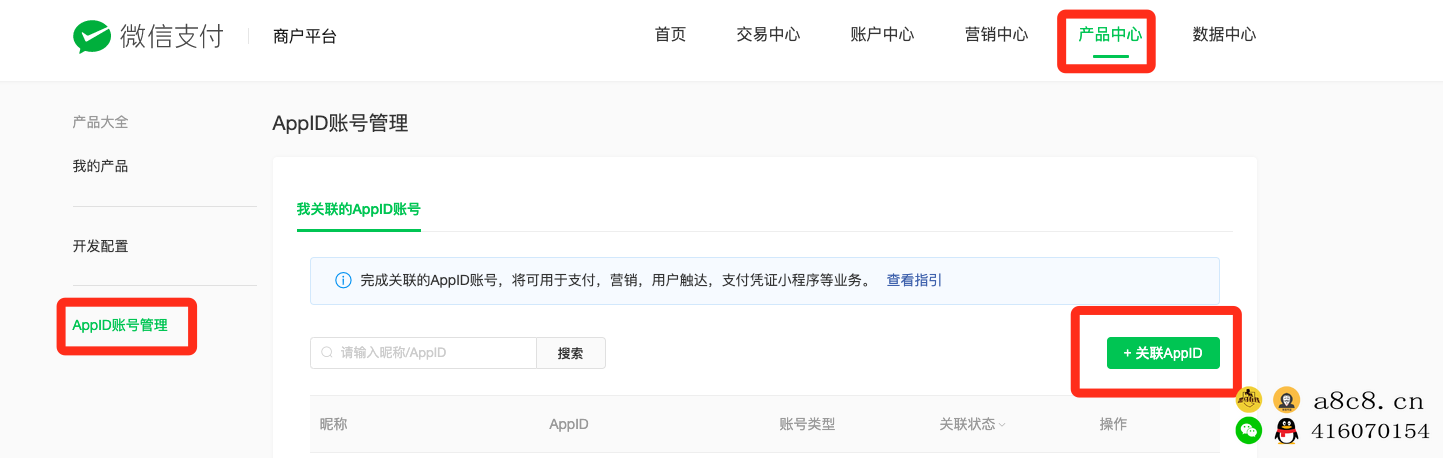This screenshot has width=1443, height=458.
Task: Switch to 我关联的AppID账号 tab
Action: click(x=359, y=209)
